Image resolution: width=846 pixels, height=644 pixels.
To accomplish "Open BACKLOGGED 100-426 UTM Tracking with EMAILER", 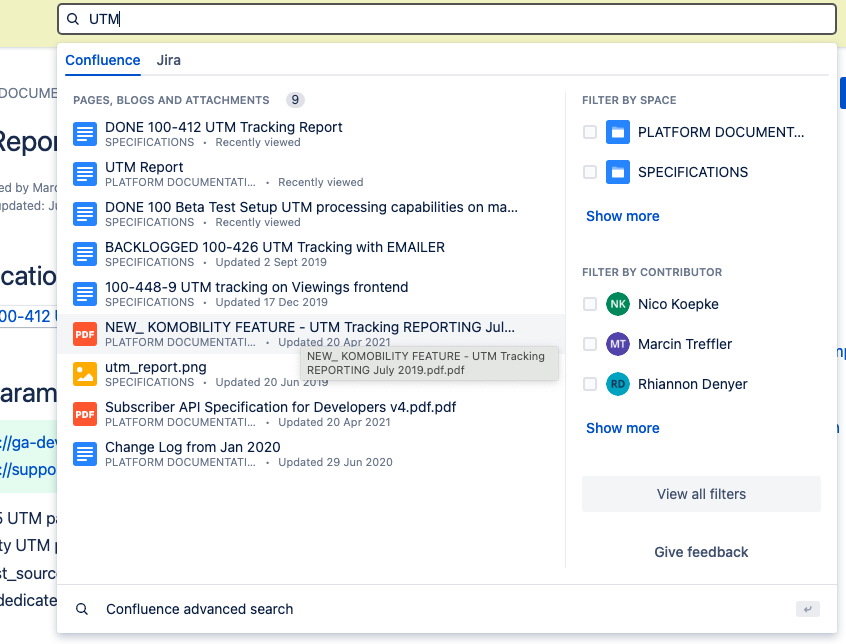I will coord(311,254).
